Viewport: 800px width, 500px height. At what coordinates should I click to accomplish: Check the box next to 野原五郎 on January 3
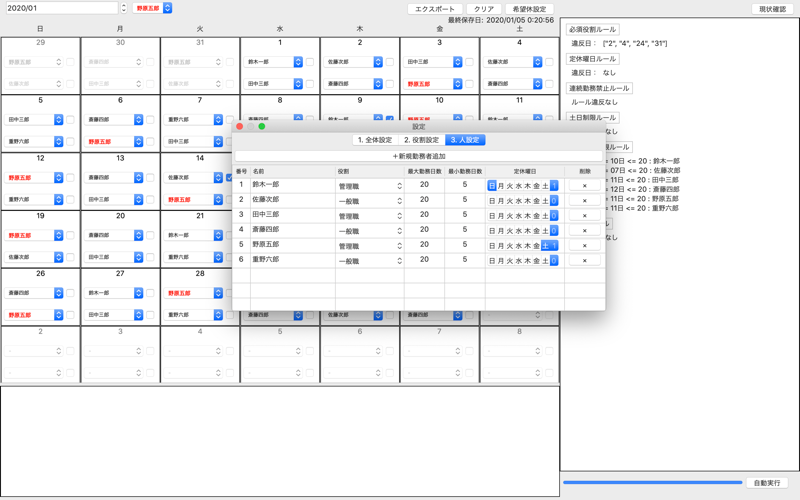tap(469, 84)
